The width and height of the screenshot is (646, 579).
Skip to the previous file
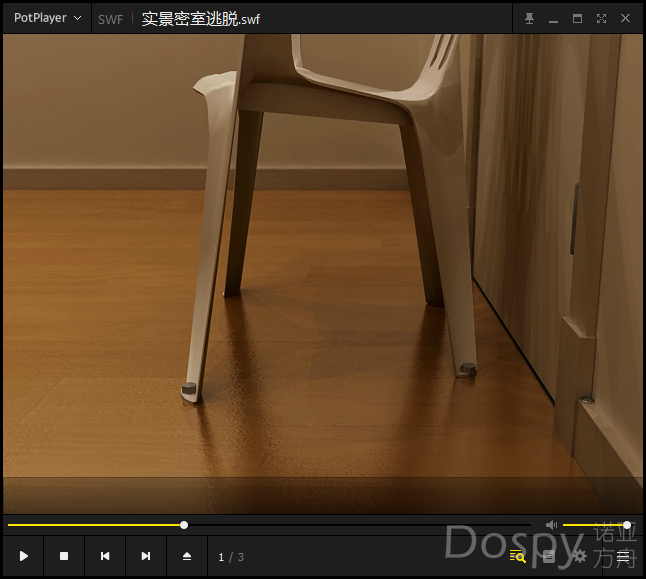(x=105, y=556)
